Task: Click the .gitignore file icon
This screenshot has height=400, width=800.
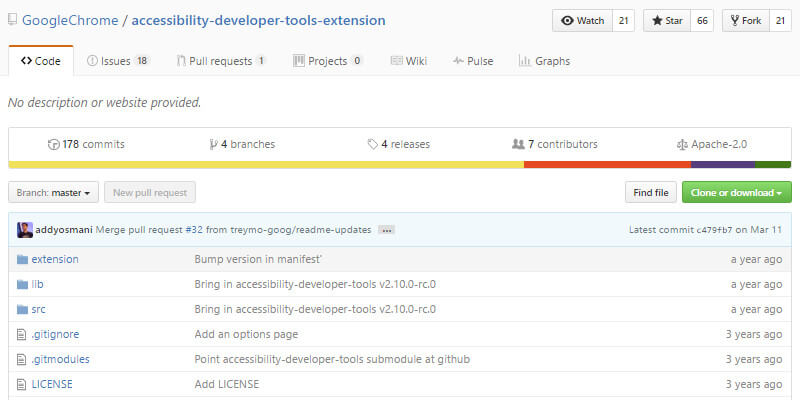Action: [22, 334]
